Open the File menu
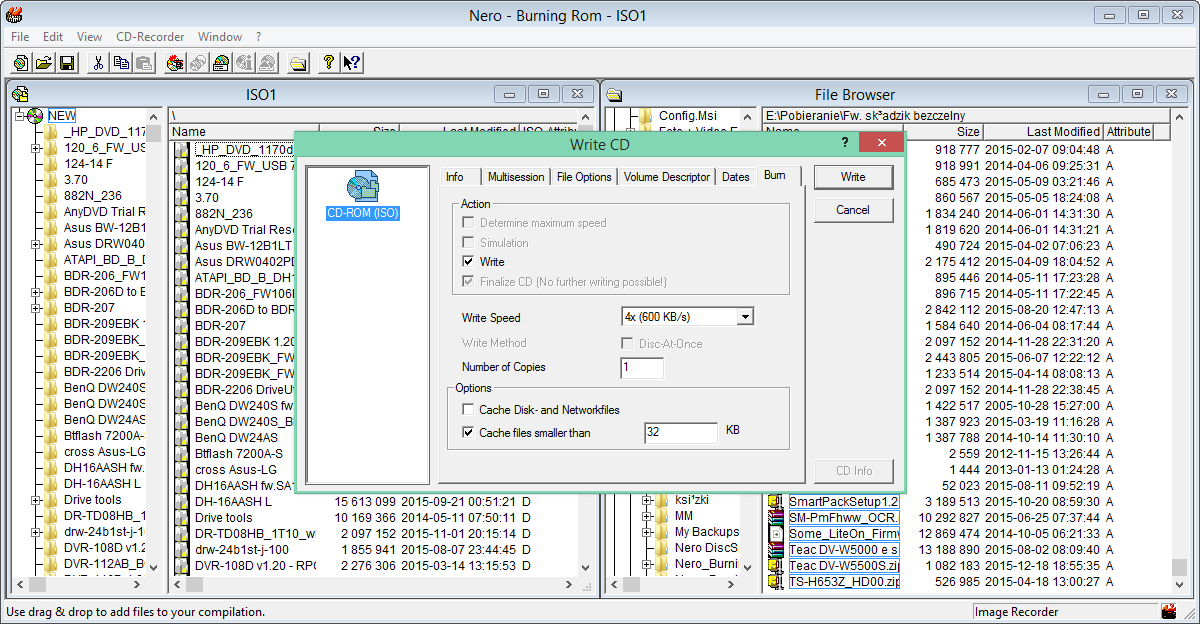1200x624 pixels. (x=20, y=37)
